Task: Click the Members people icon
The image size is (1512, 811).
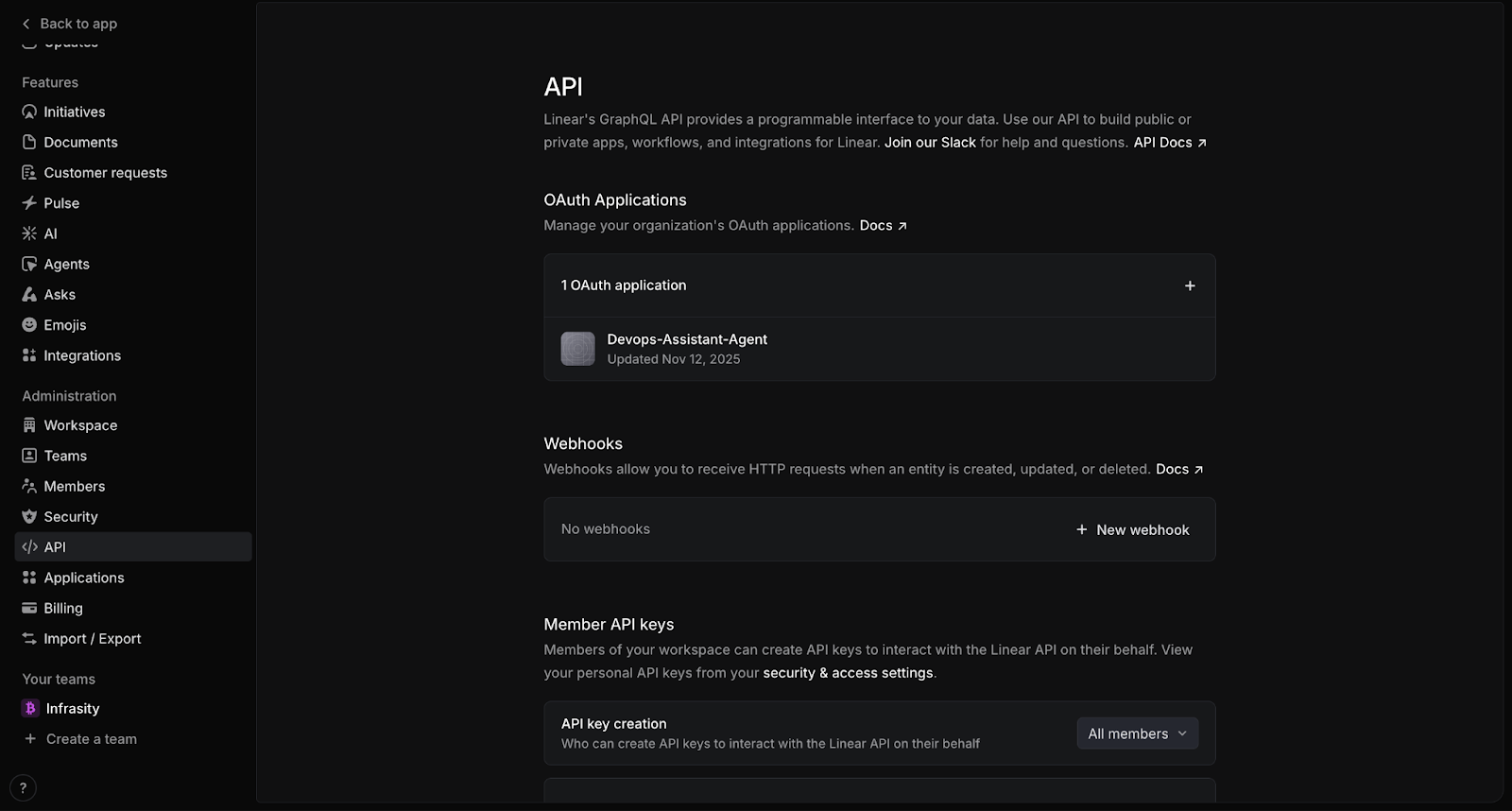Action: click(29, 486)
